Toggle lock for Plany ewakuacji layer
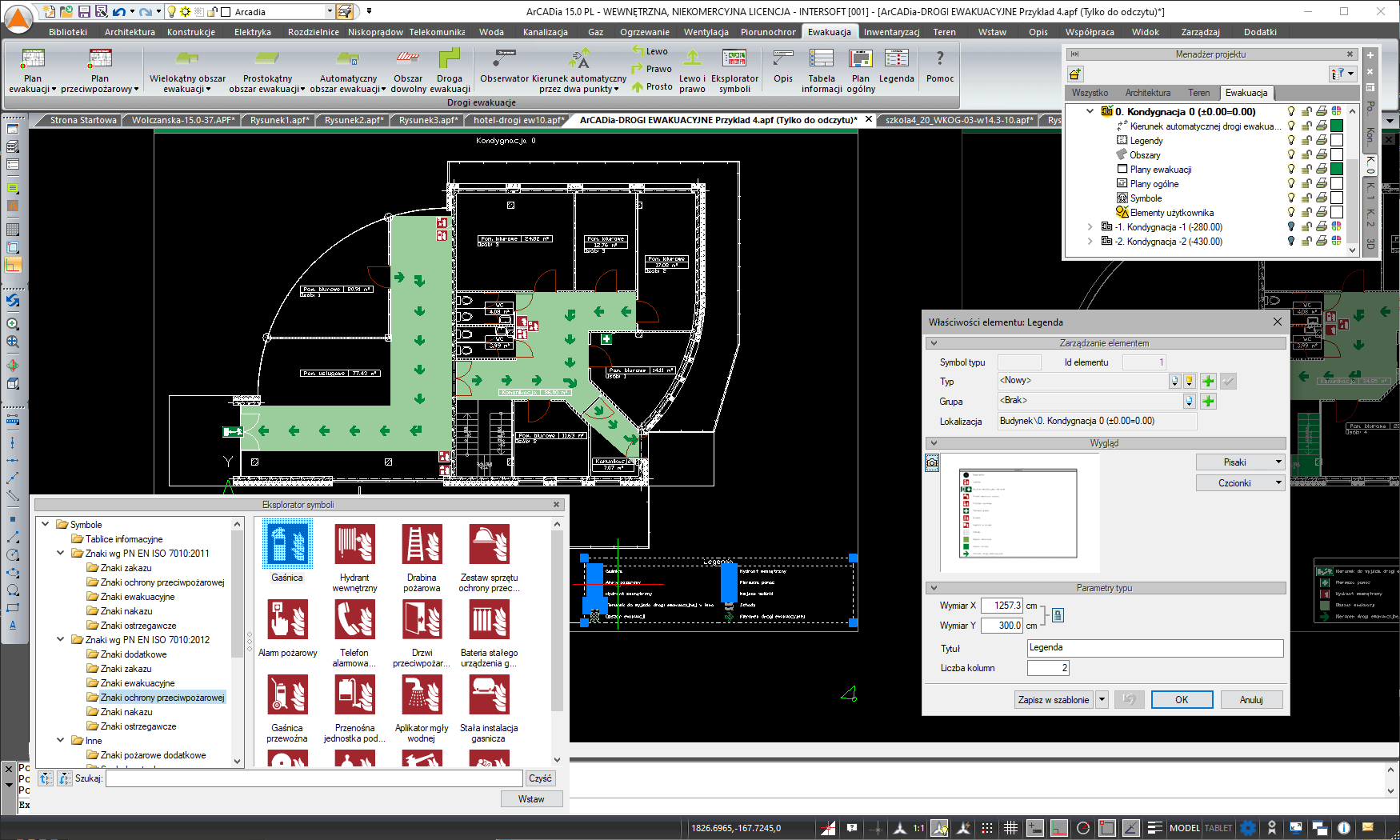The image size is (1400, 840). [x=1306, y=169]
